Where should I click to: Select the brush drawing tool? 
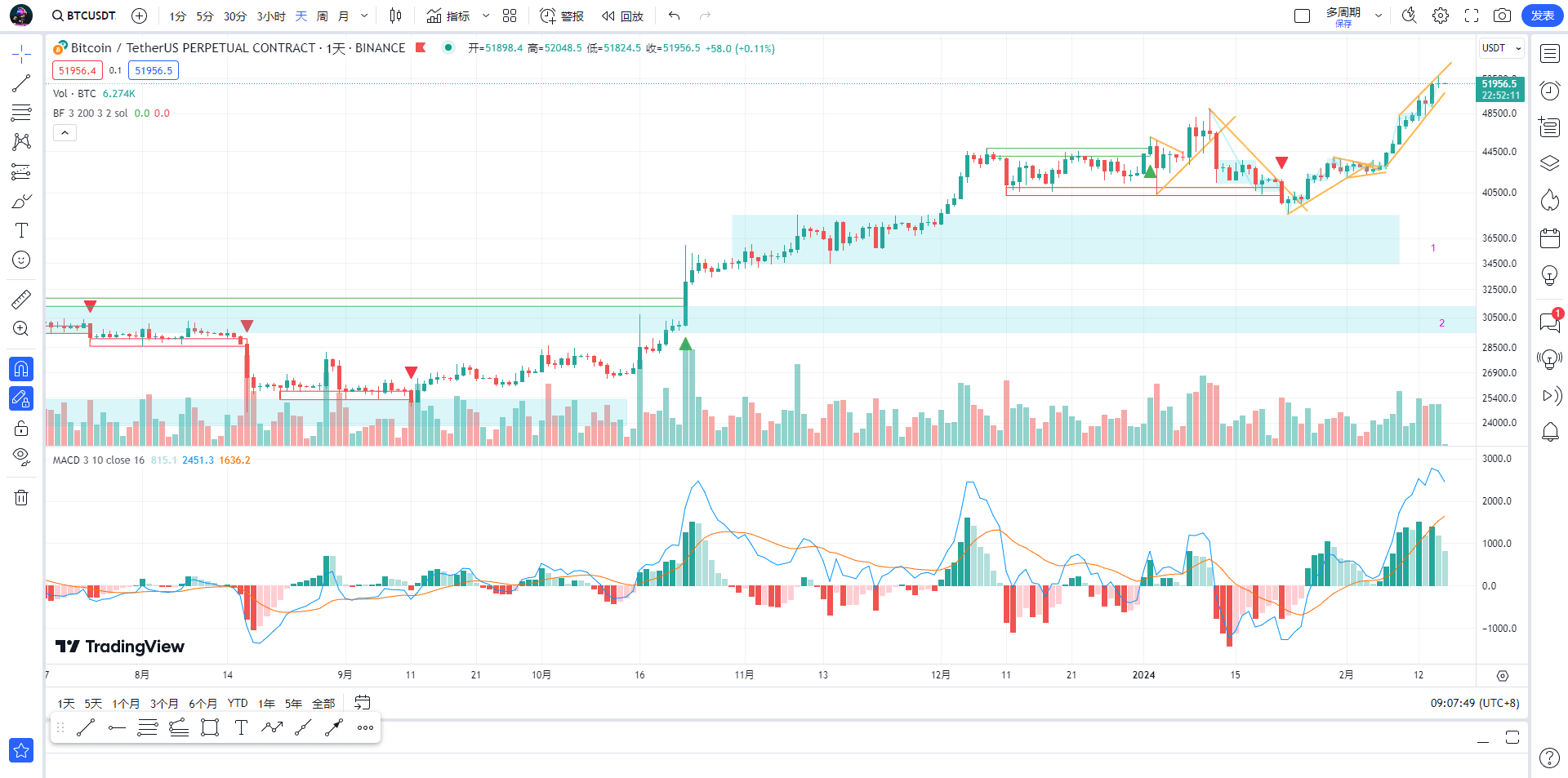pyautogui.click(x=21, y=201)
